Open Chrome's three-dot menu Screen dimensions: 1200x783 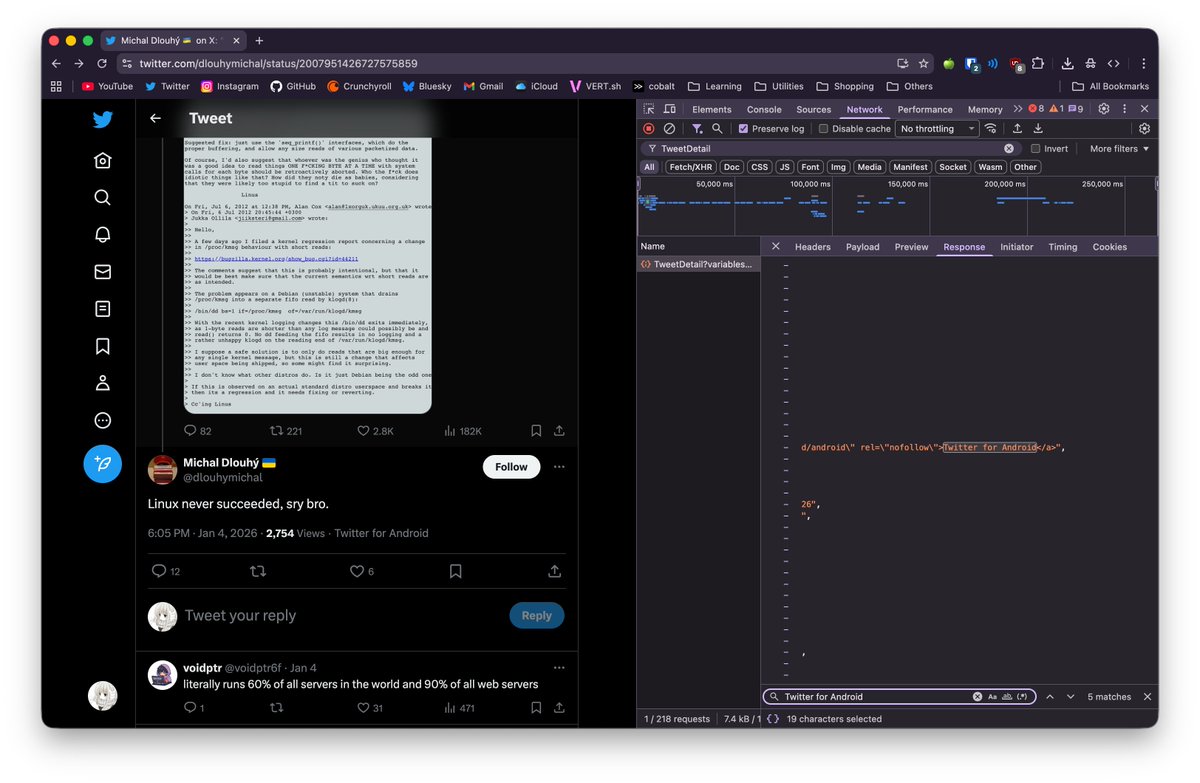click(x=1143, y=63)
